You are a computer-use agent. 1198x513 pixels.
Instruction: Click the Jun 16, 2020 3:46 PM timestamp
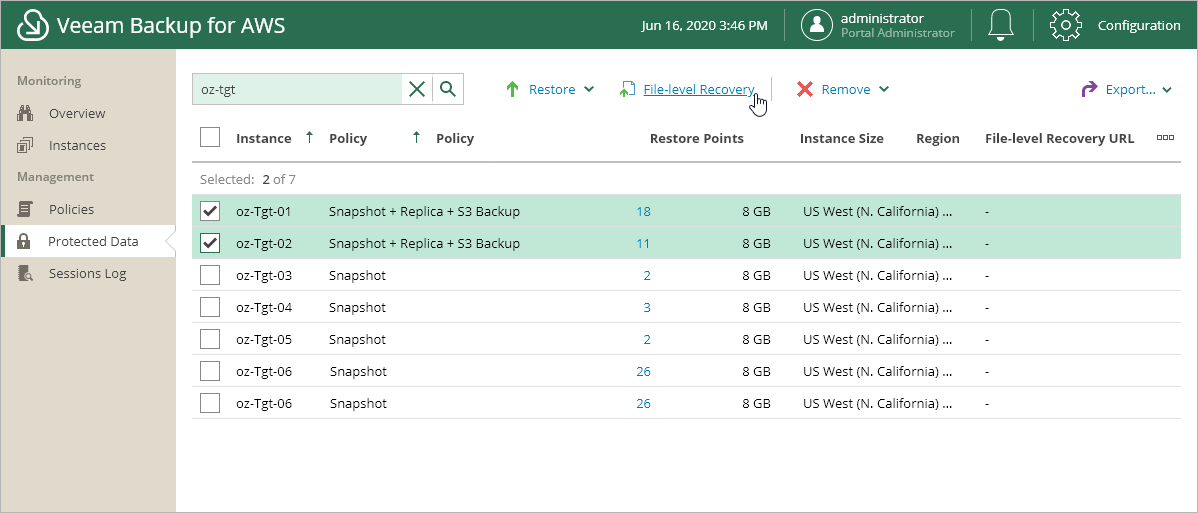pyautogui.click(x=704, y=25)
